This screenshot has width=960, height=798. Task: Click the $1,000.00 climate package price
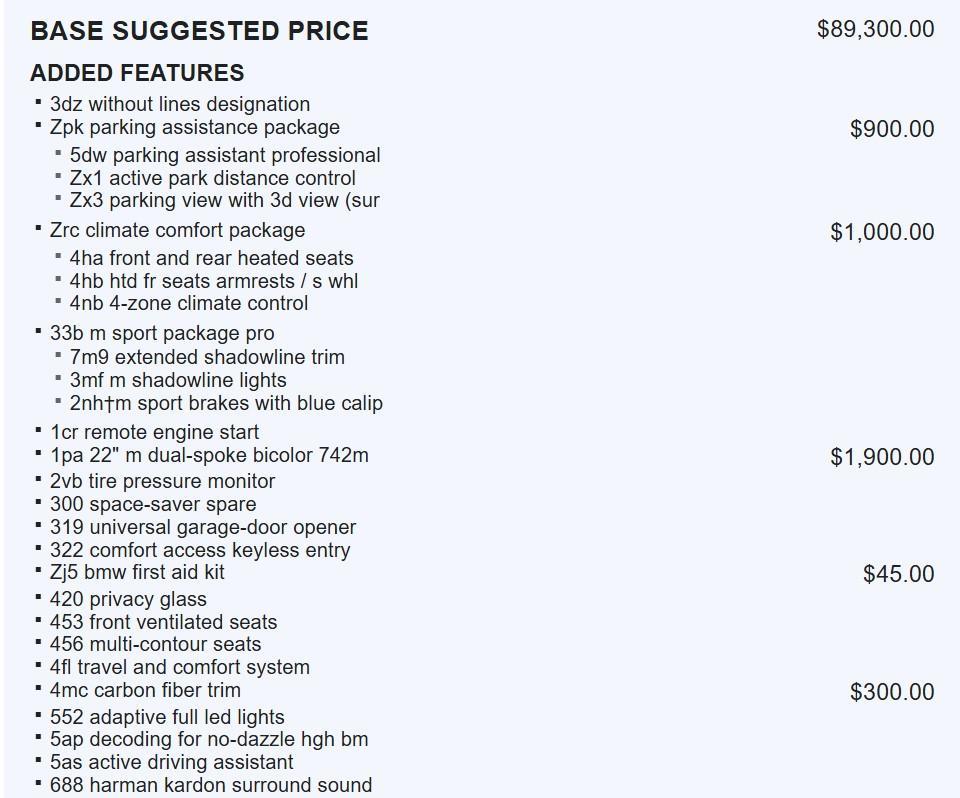click(881, 232)
